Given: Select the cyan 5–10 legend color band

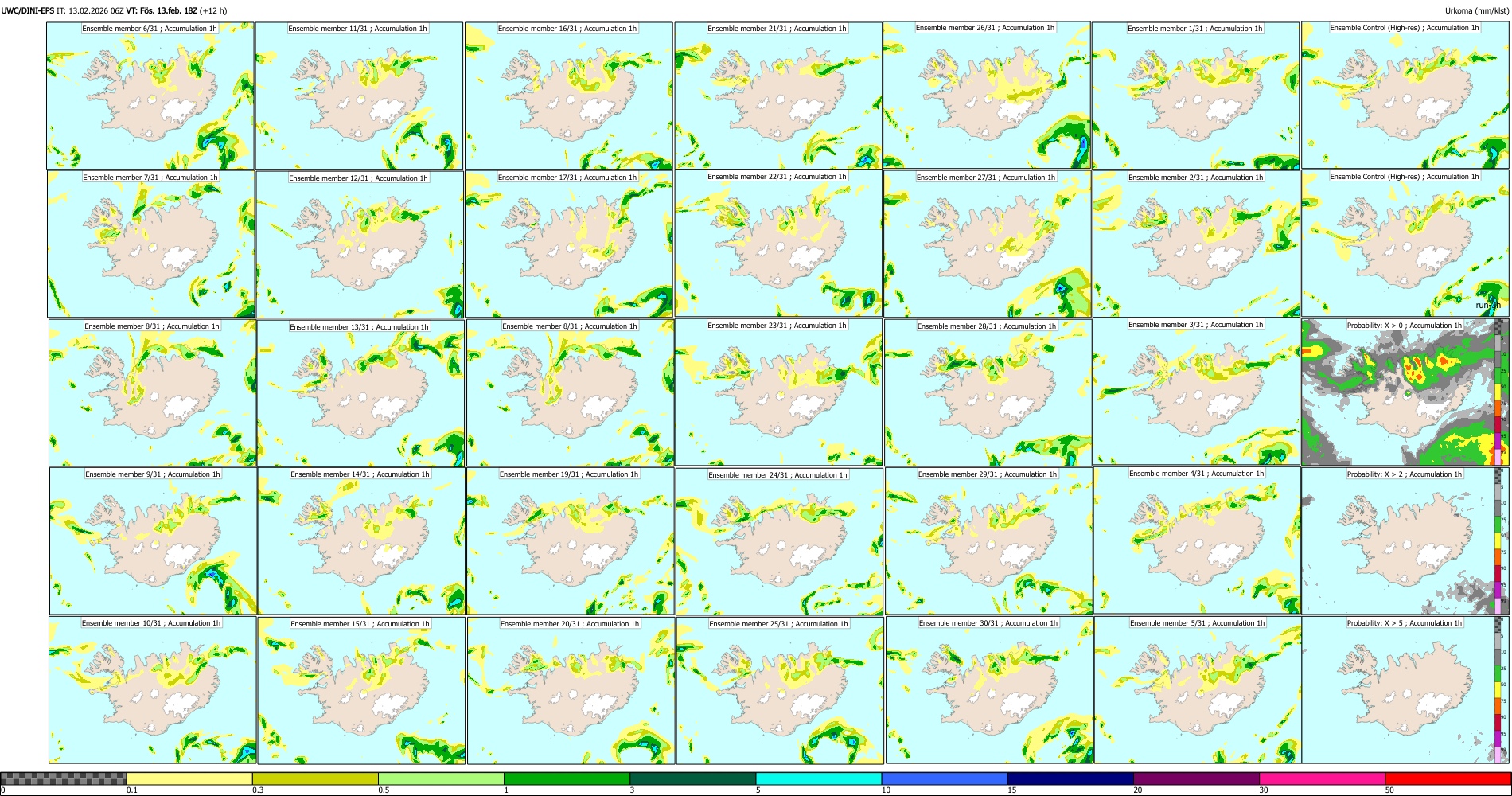Looking at the screenshot, I should [819, 778].
